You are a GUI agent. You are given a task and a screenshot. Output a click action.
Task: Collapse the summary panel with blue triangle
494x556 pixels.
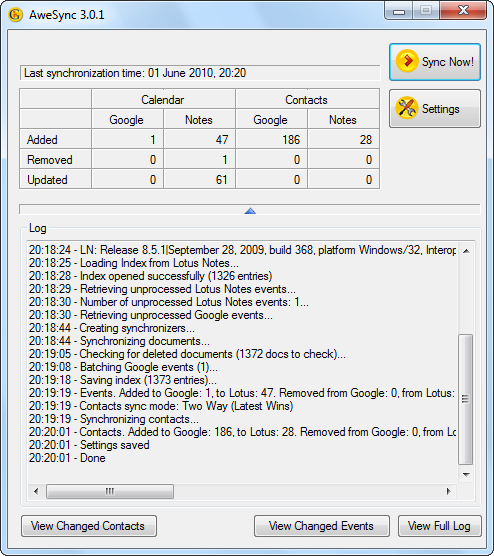[250, 211]
